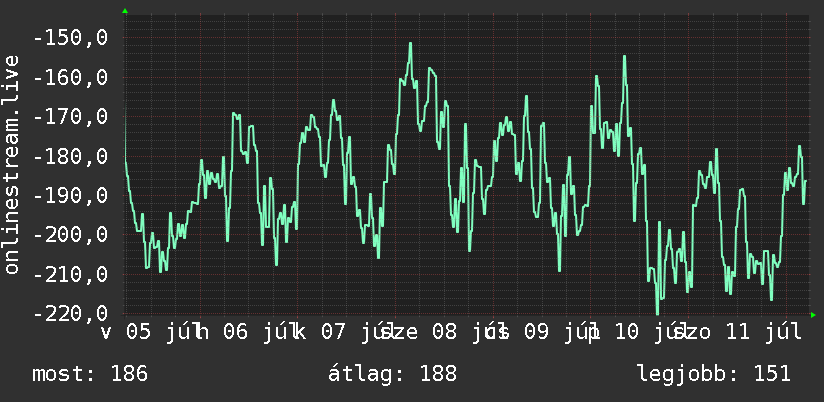Viewport: 824px width, 402px height.
Task: Select the 'sze 08 júl' date label
Action: coord(436,332)
